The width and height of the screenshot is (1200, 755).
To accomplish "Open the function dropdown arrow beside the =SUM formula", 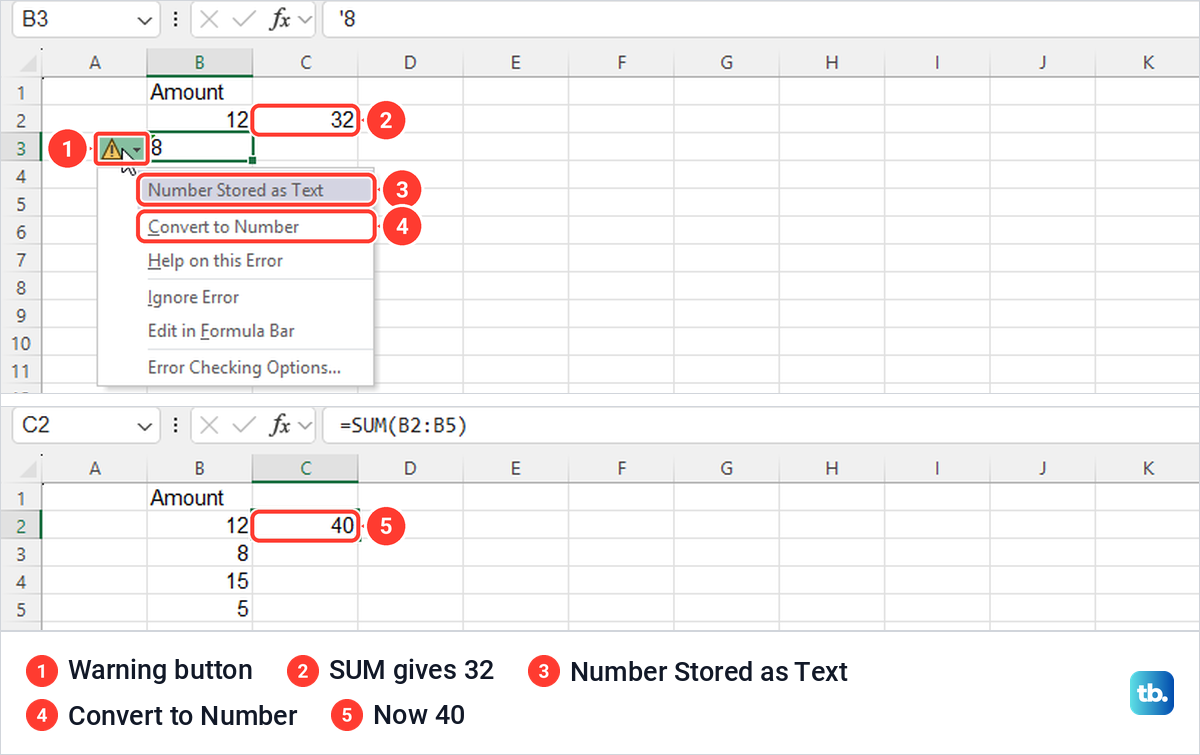I will pos(304,426).
